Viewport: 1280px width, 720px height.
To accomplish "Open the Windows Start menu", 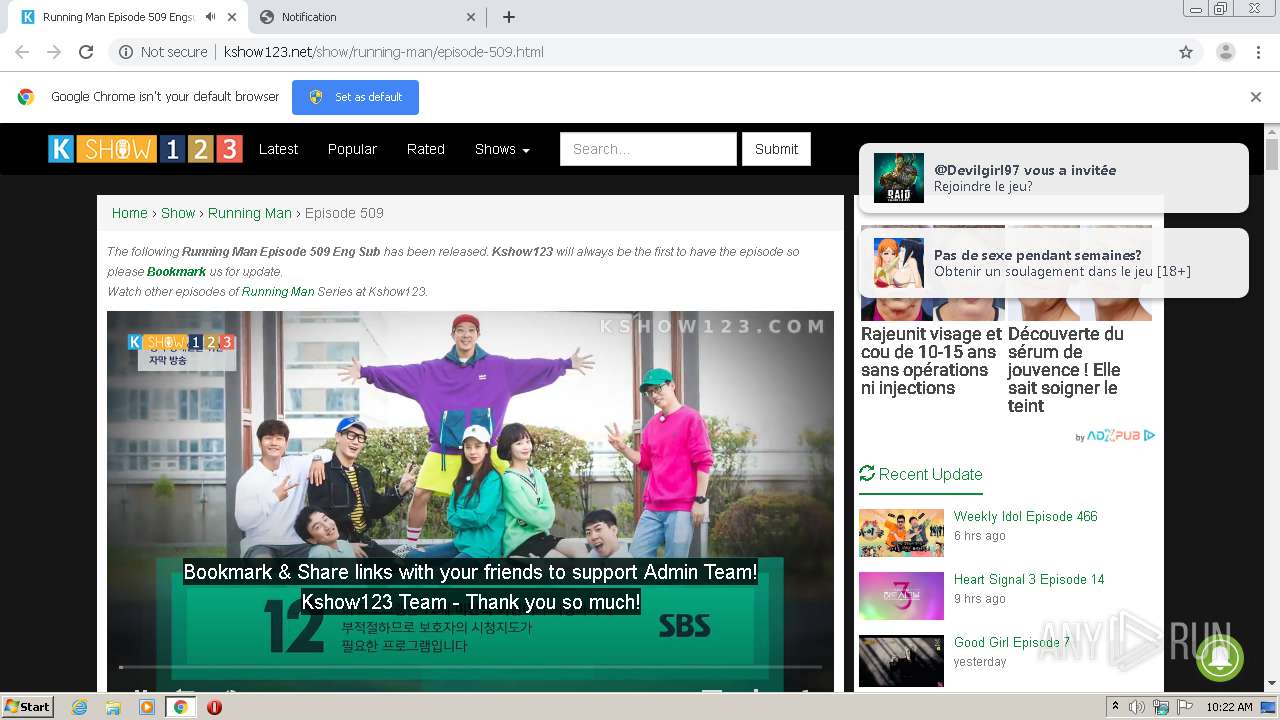I will tap(28, 706).
